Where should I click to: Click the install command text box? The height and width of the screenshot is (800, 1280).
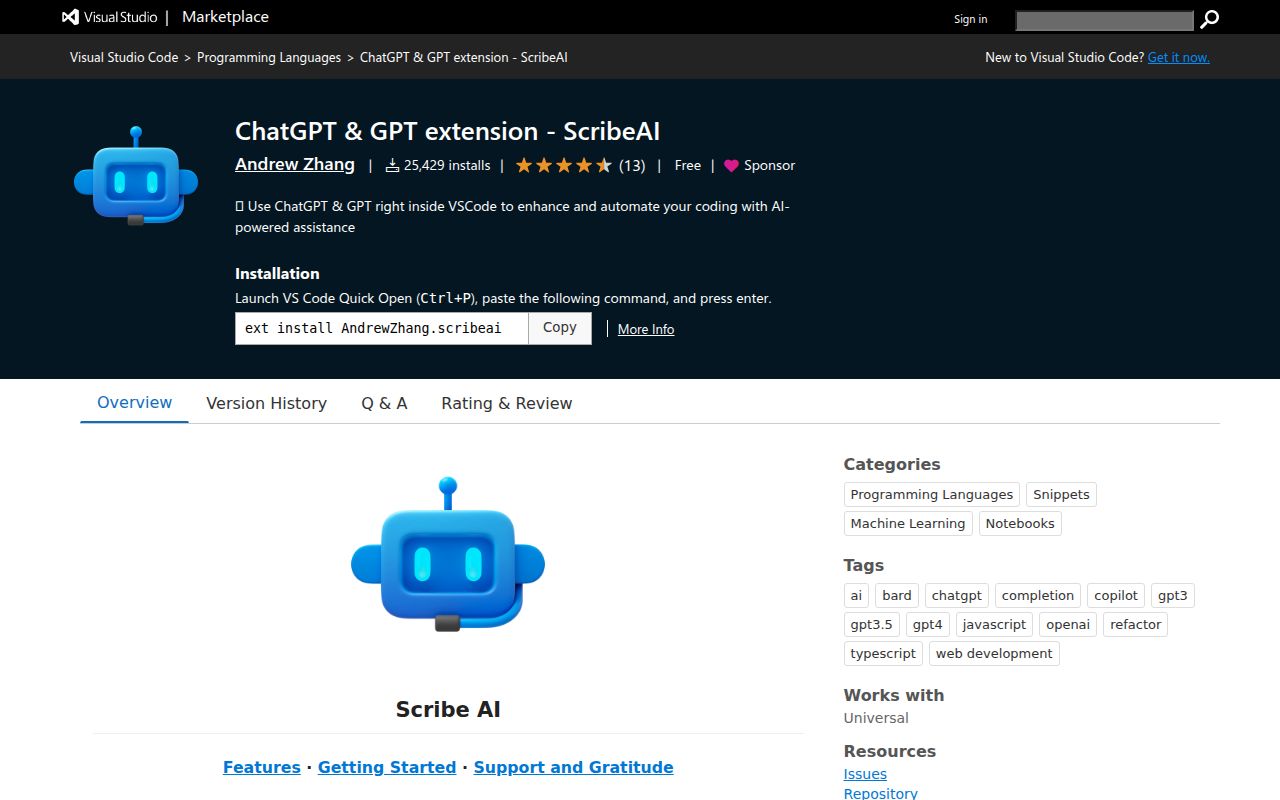382,328
